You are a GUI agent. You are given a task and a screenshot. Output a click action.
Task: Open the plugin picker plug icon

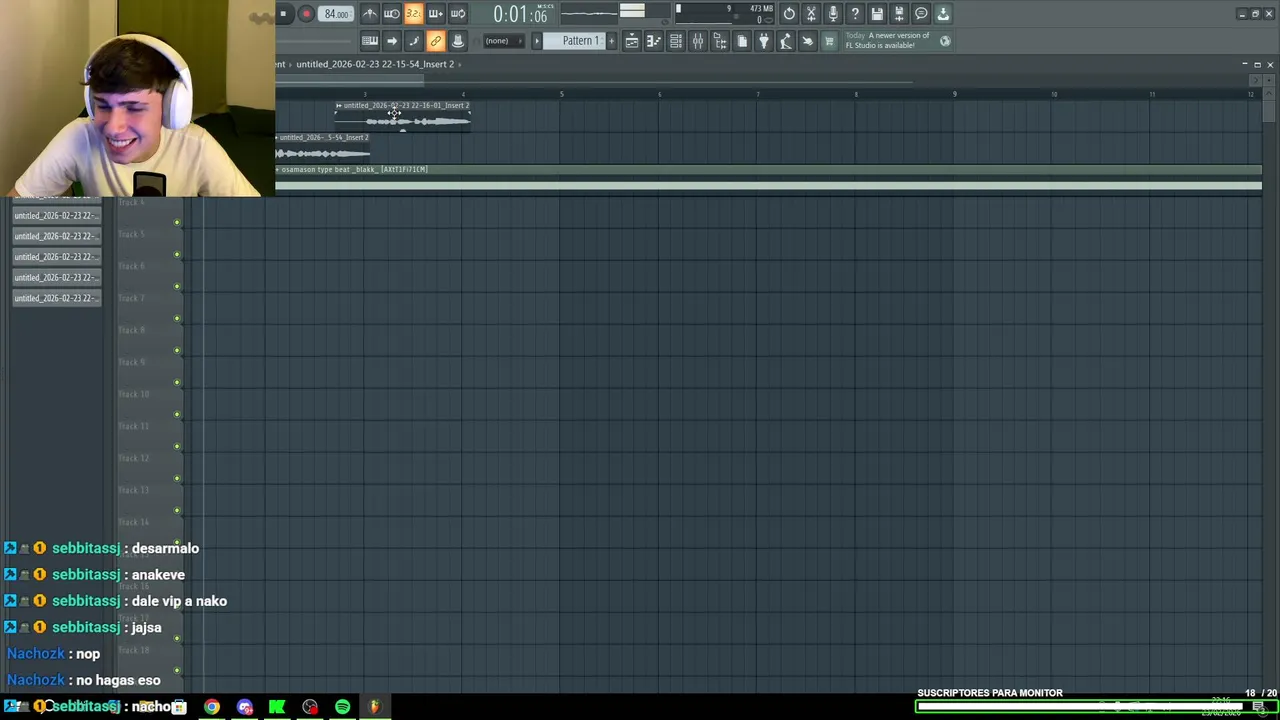coord(764,41)
